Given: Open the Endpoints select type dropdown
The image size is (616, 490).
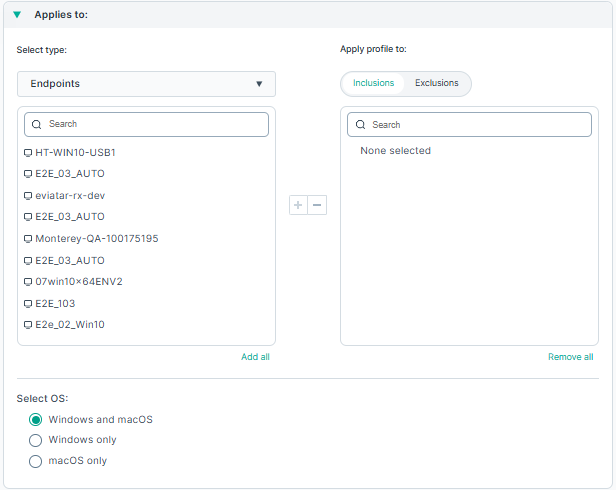Looking at the screenshot, I should click(x=146, y=84).
